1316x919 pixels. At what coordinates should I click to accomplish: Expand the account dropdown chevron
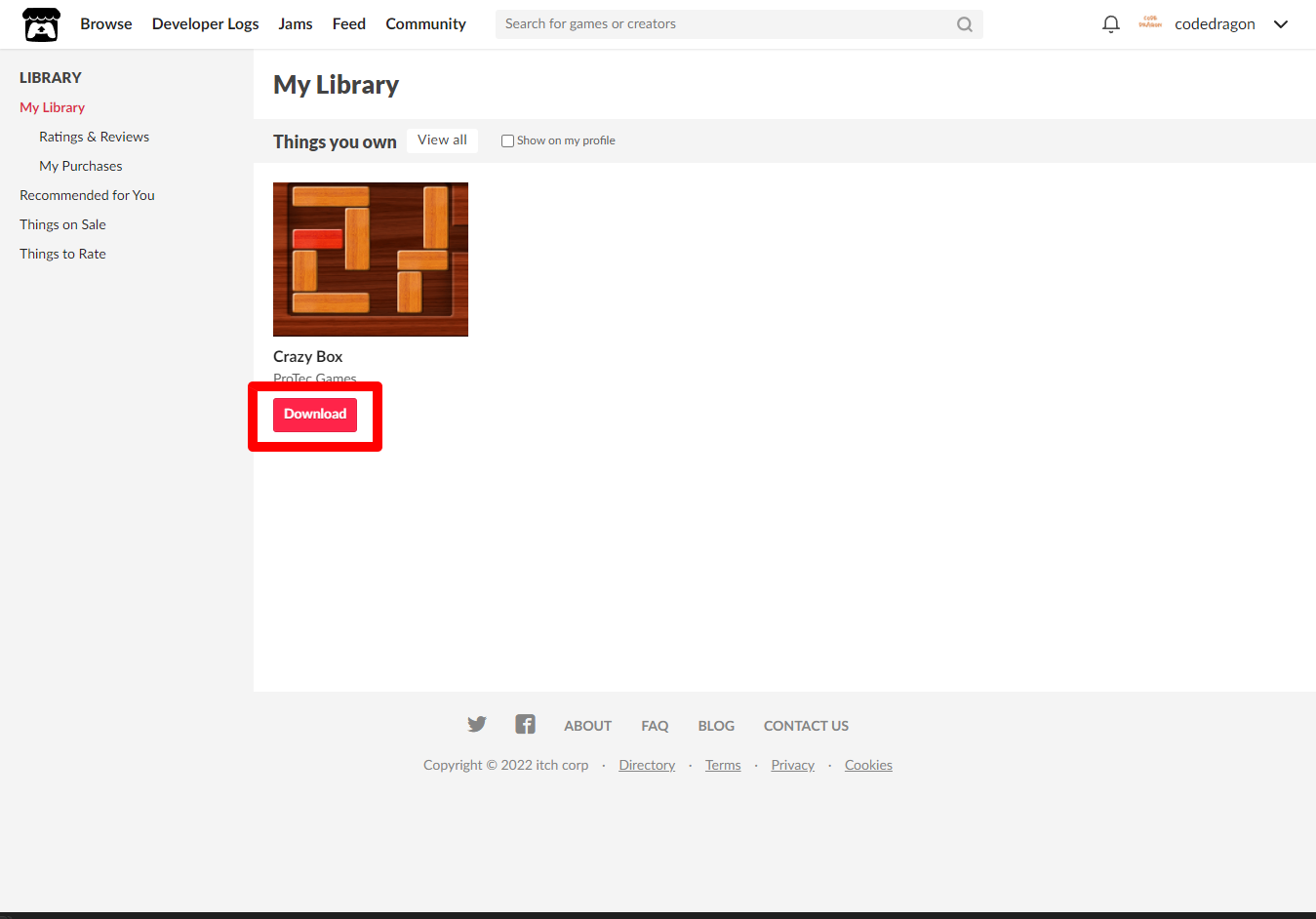[1281, 24]
